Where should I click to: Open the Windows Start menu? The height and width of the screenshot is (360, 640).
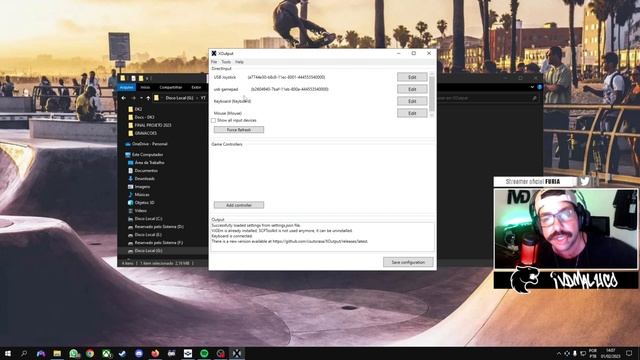8,353
